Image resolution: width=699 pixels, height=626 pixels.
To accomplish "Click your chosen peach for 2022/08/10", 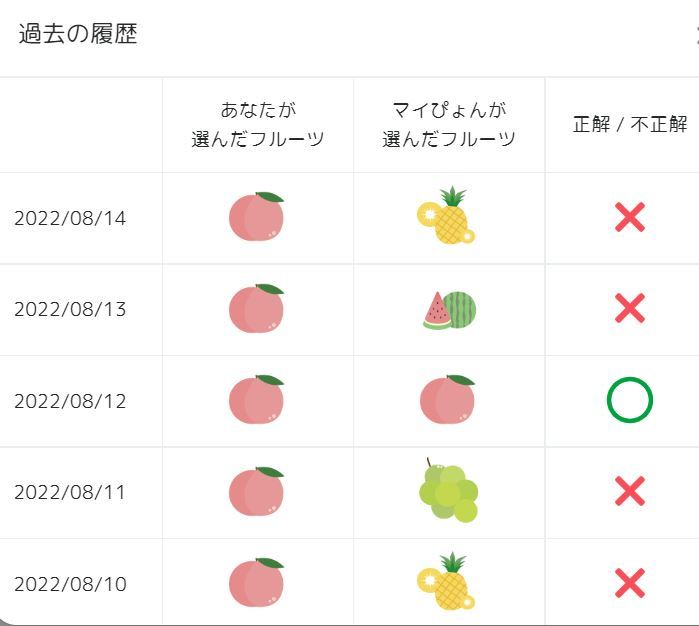I will [257, 583].
